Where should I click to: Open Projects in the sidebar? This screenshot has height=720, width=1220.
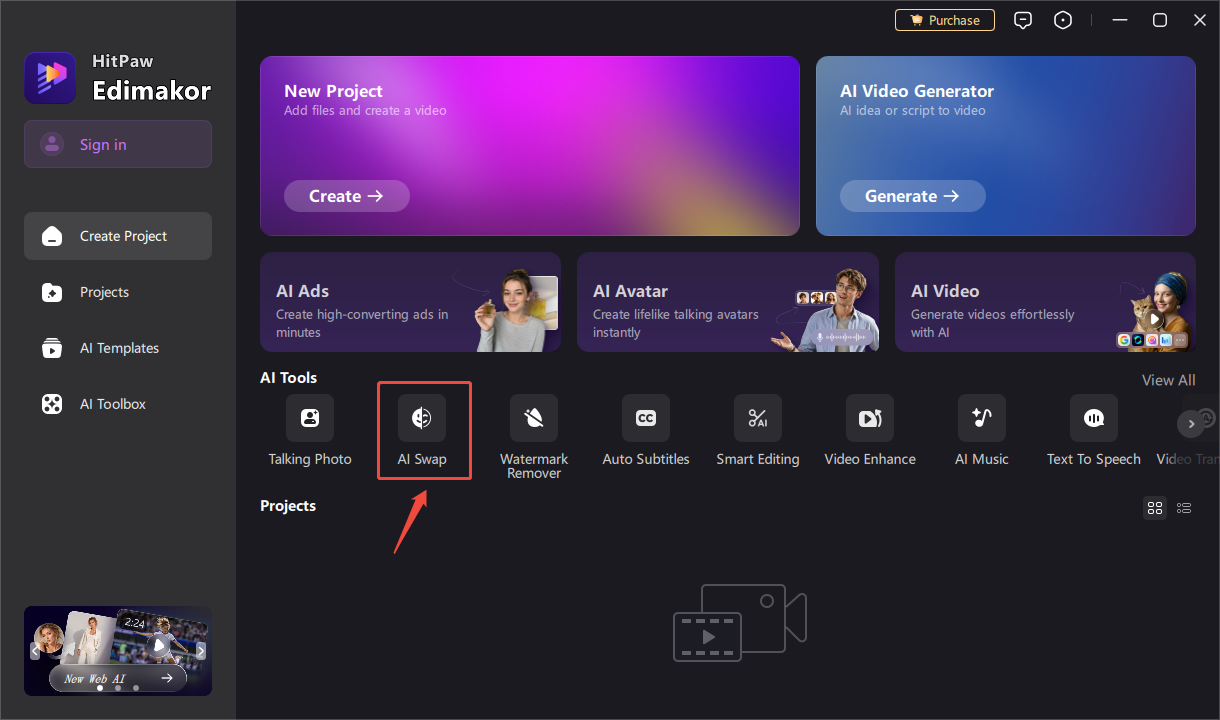pyautogui.click(x=118, y=292)
